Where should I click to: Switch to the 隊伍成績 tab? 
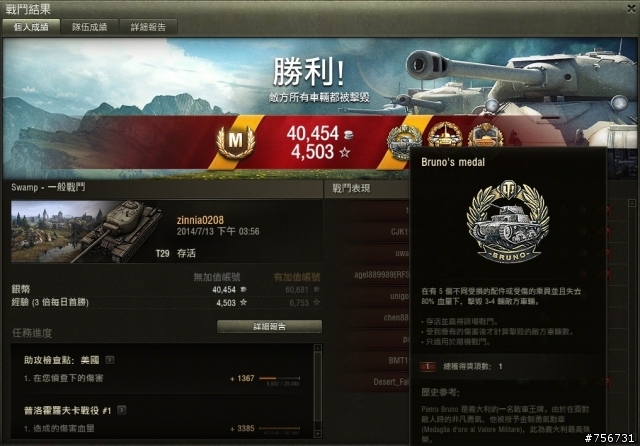pos(89,27)
